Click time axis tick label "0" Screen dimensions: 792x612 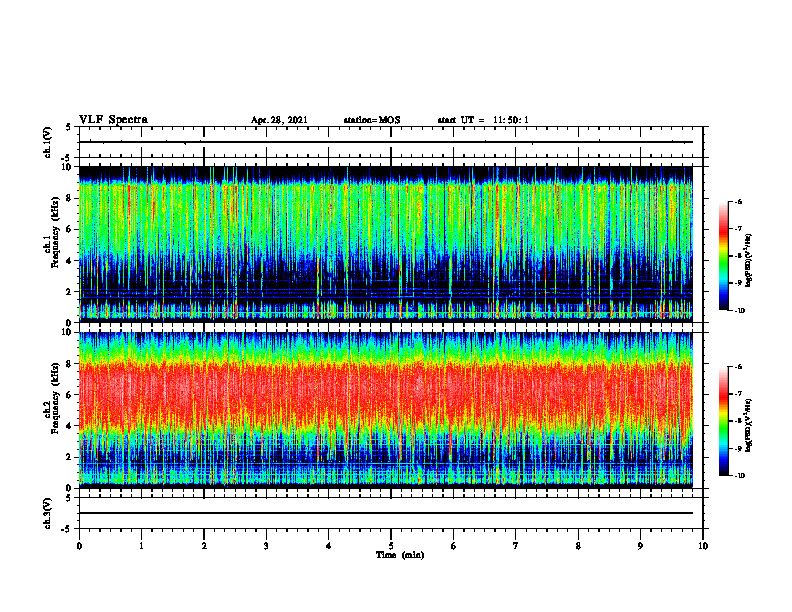coord(79,546)
